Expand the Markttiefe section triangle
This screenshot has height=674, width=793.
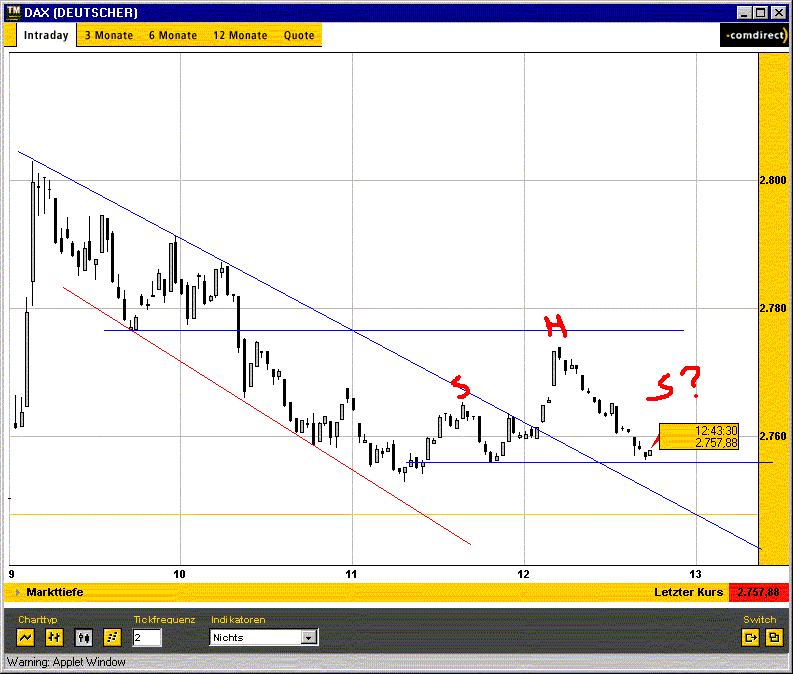coord(17,592)
